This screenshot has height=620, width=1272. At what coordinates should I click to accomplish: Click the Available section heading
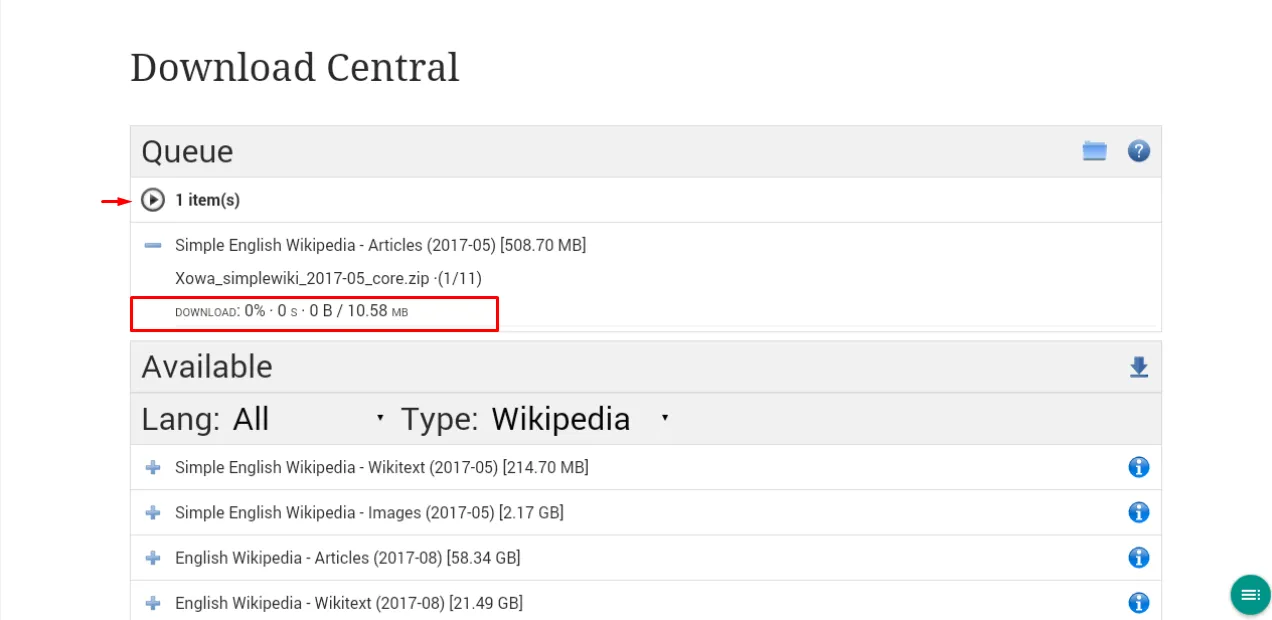(x=207, y=367)
